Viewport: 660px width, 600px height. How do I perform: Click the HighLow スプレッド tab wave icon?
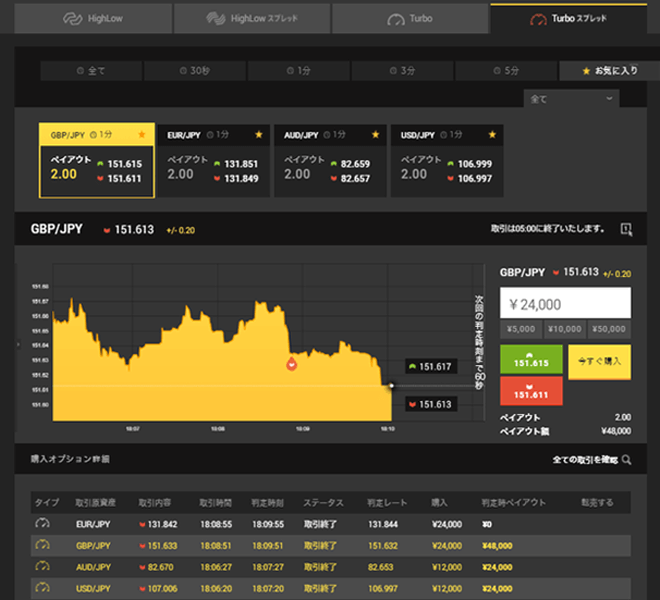point(216,19)
